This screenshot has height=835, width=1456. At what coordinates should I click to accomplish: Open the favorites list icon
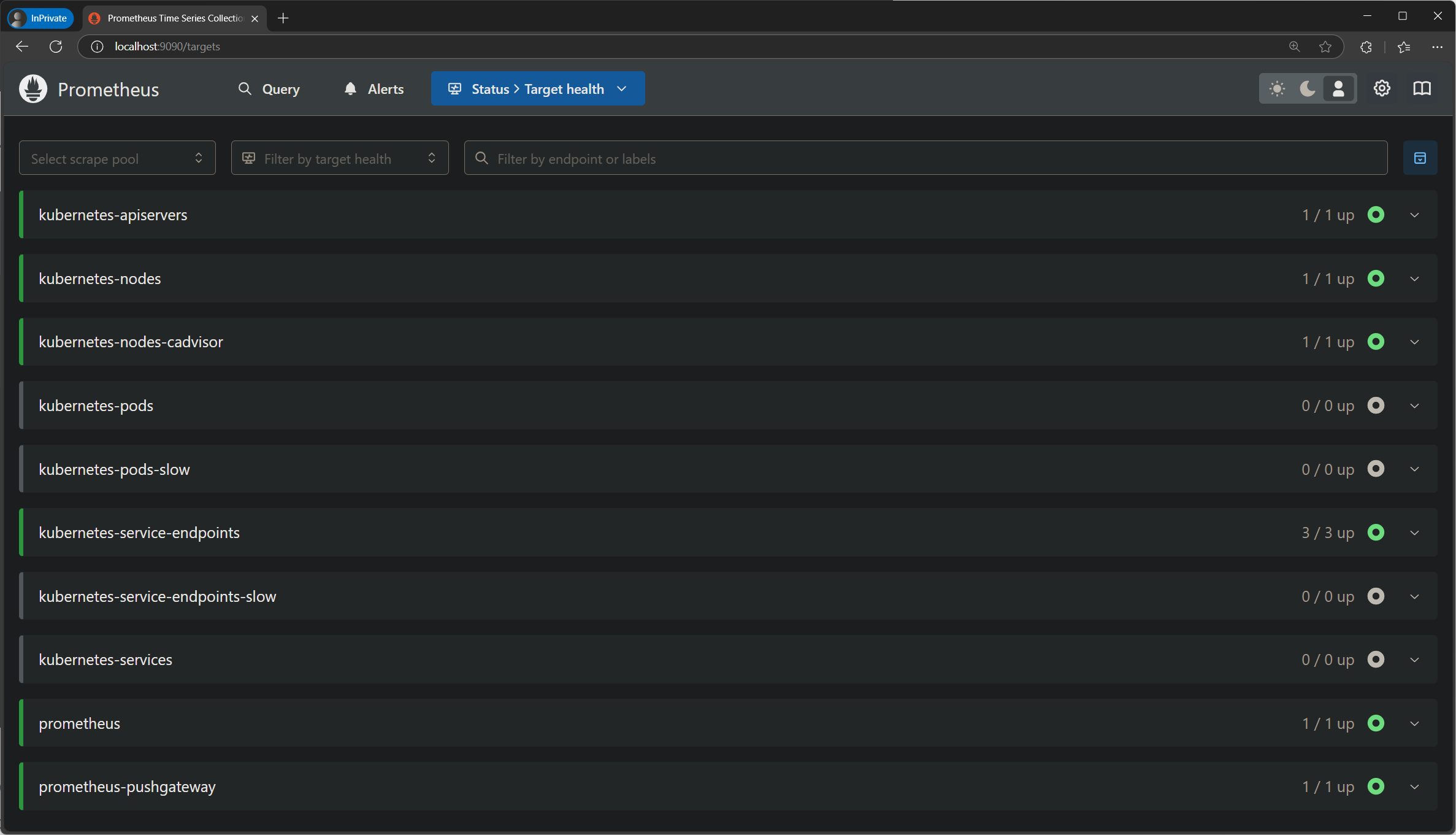point(1404,47)
